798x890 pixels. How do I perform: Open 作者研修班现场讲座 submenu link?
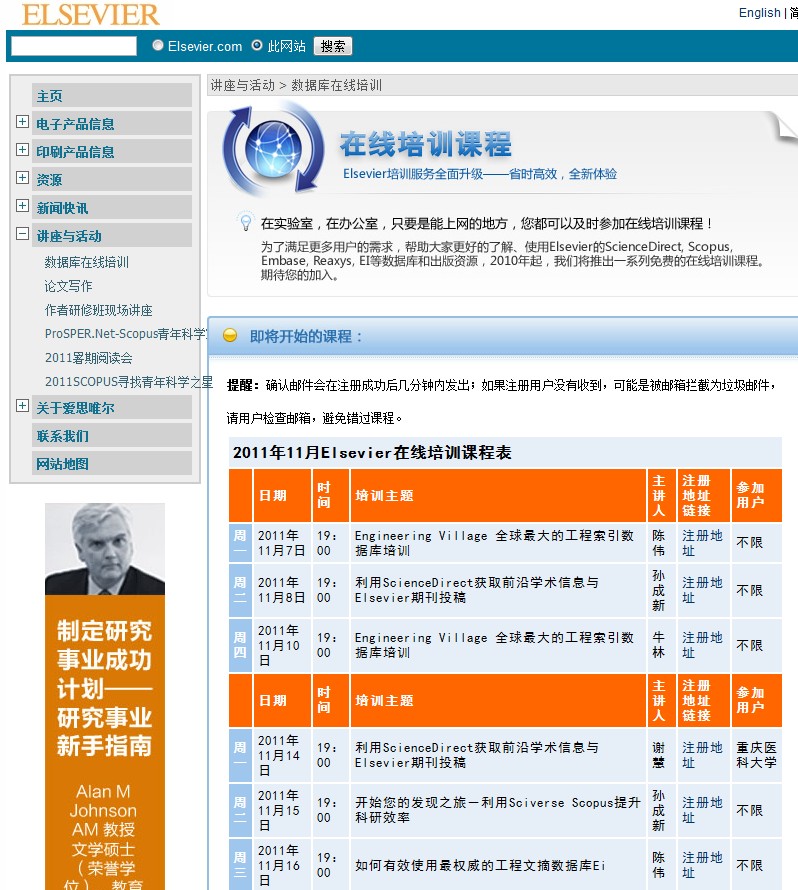(99, 310)
